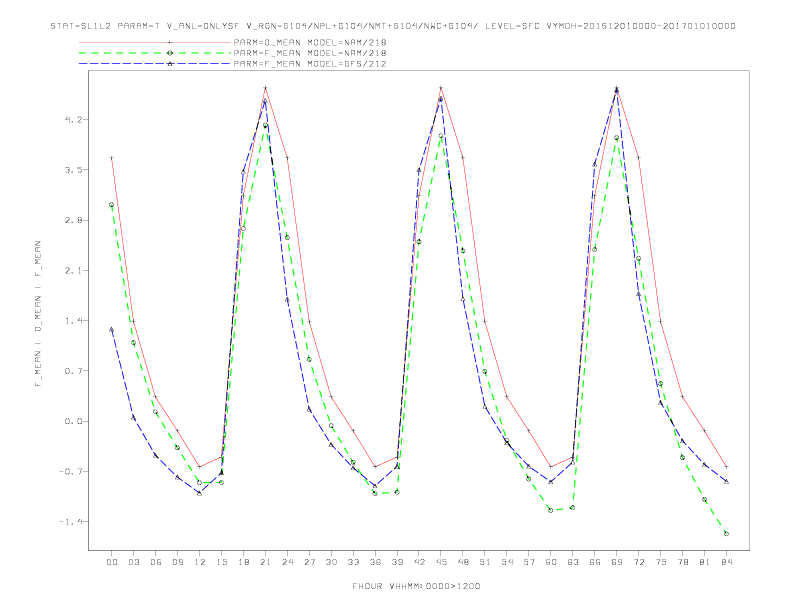Click y-axis tick label 0.7

pyautogui.click(x=72, y=371)
